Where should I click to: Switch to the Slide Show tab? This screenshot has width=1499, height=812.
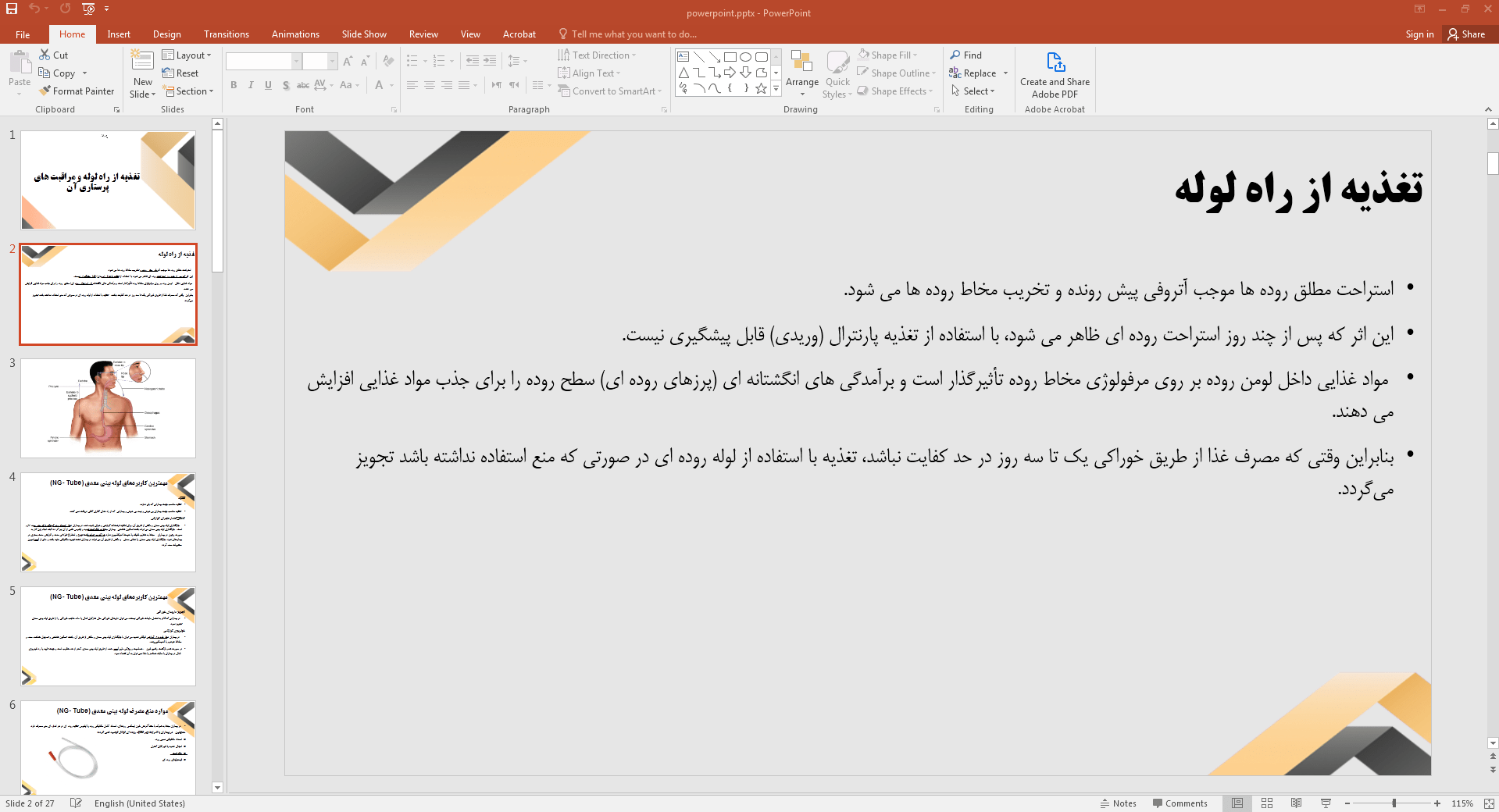tap(363, 34)
